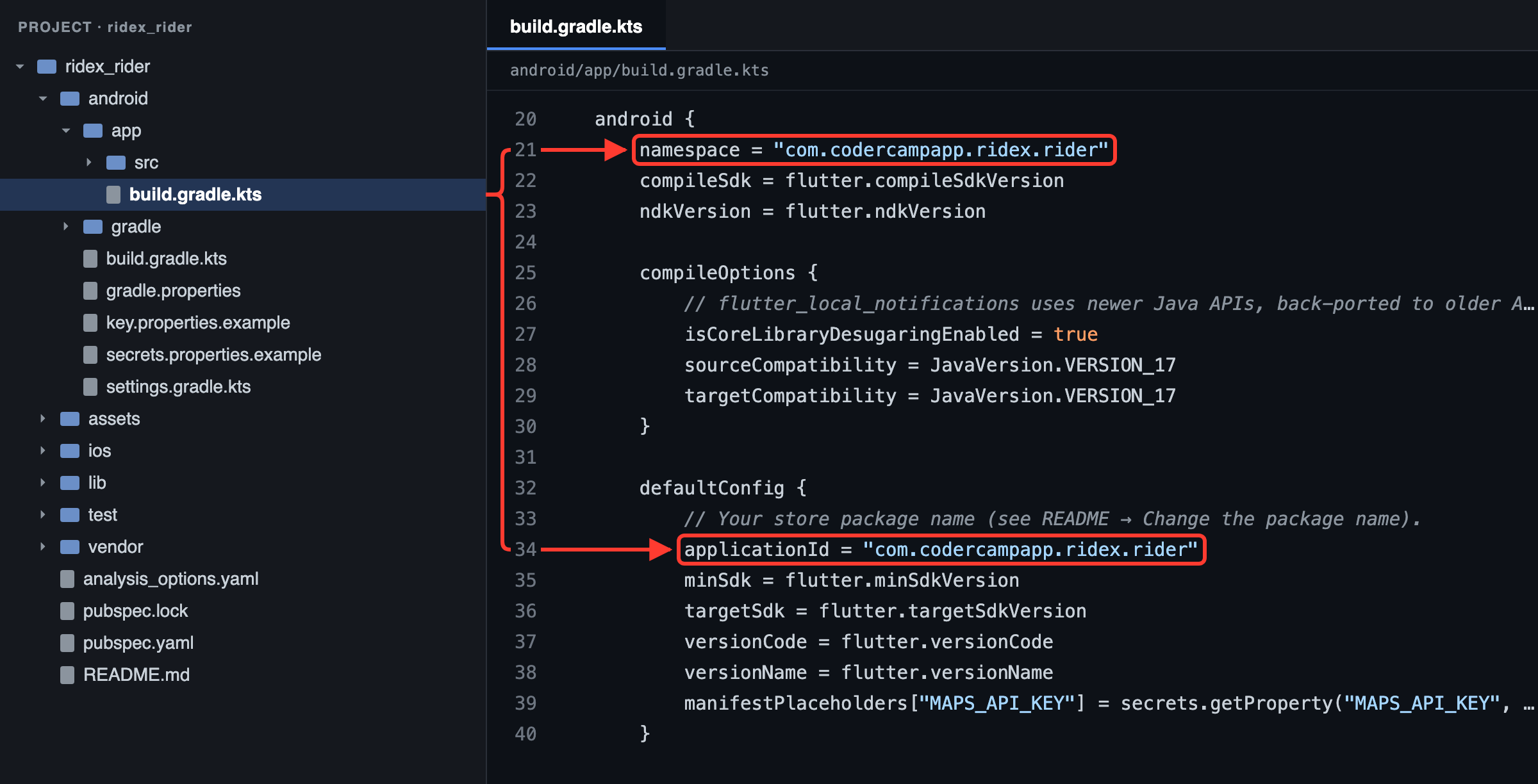Click line number 25 in gutter
The width and height of the screenshot is (1538, 784).
click(525, 273)
